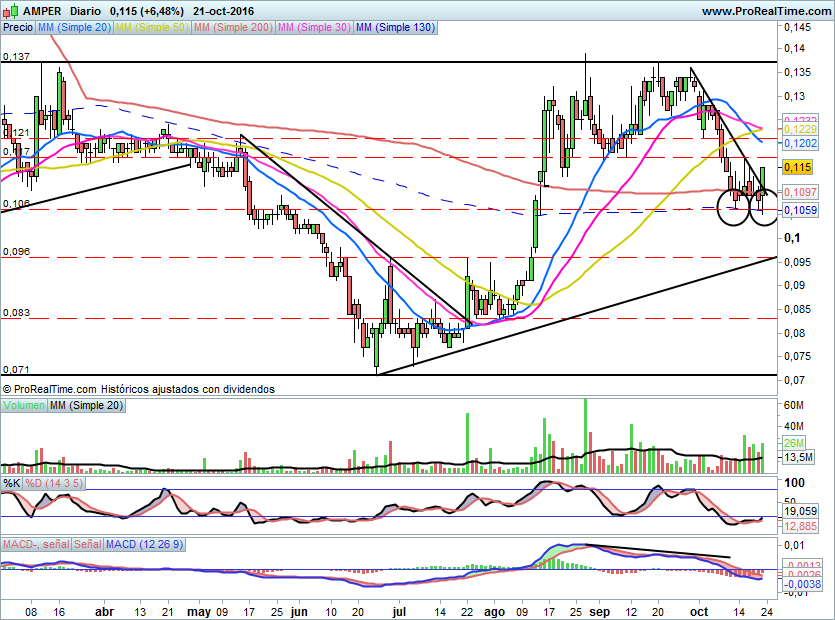
Task: Select the MM (Simple 30) indicator label
Action: pyautogui.click(x=313, y=28)
